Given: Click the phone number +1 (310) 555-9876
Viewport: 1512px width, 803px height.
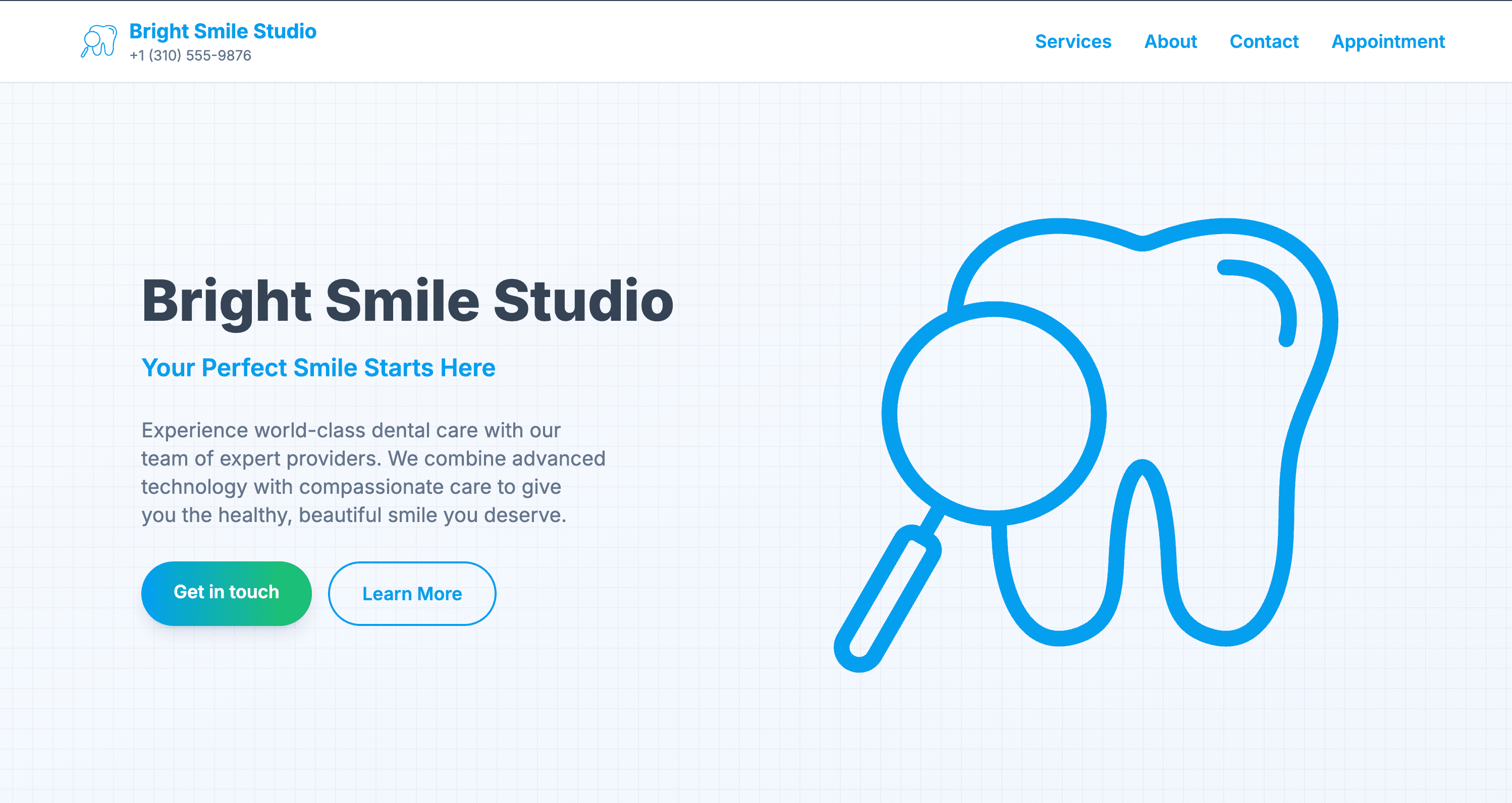Looking at the screenshot, I should 190,56.
